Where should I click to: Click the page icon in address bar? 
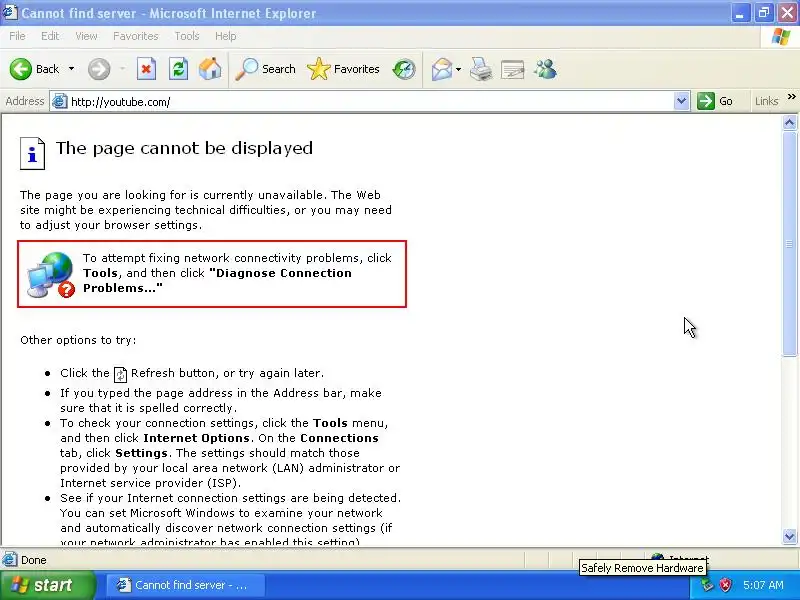coord(60,102)
